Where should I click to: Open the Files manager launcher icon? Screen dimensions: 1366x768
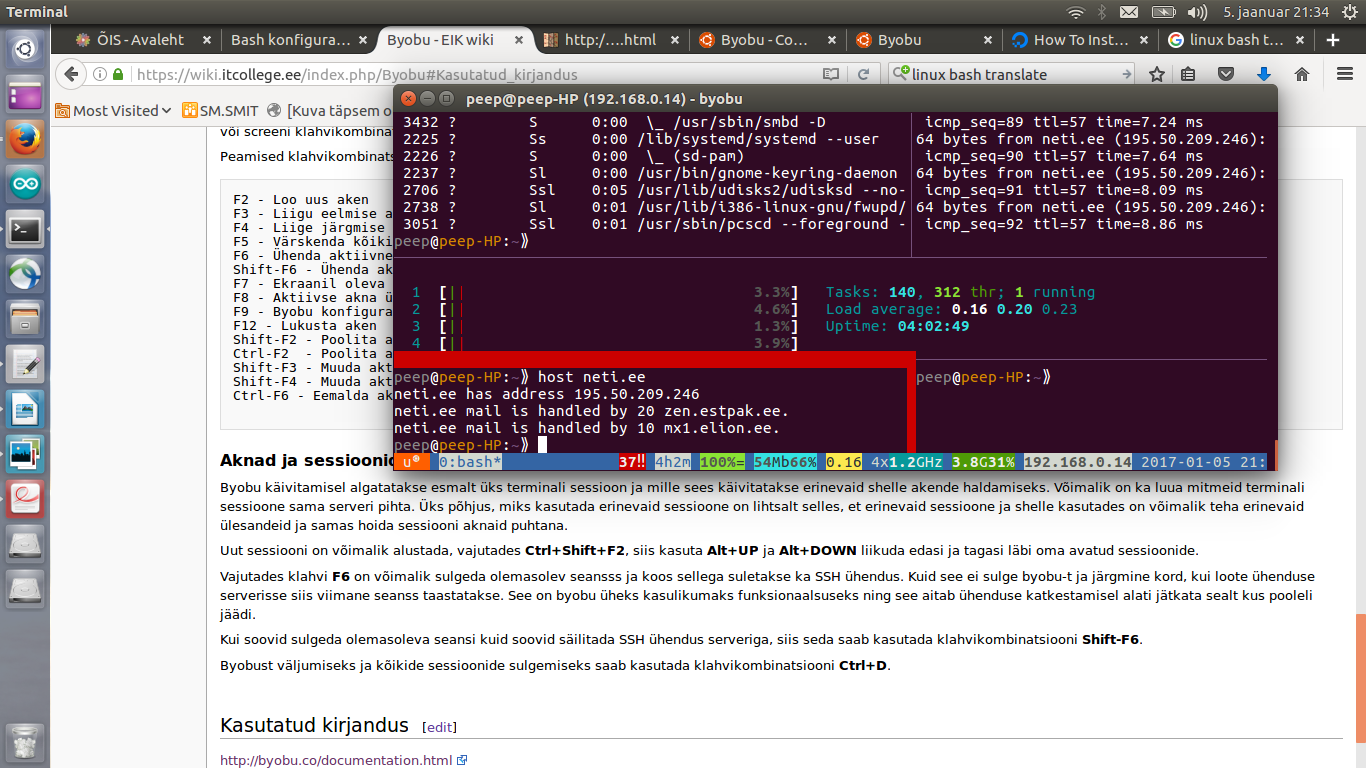(x=25, y=320)
